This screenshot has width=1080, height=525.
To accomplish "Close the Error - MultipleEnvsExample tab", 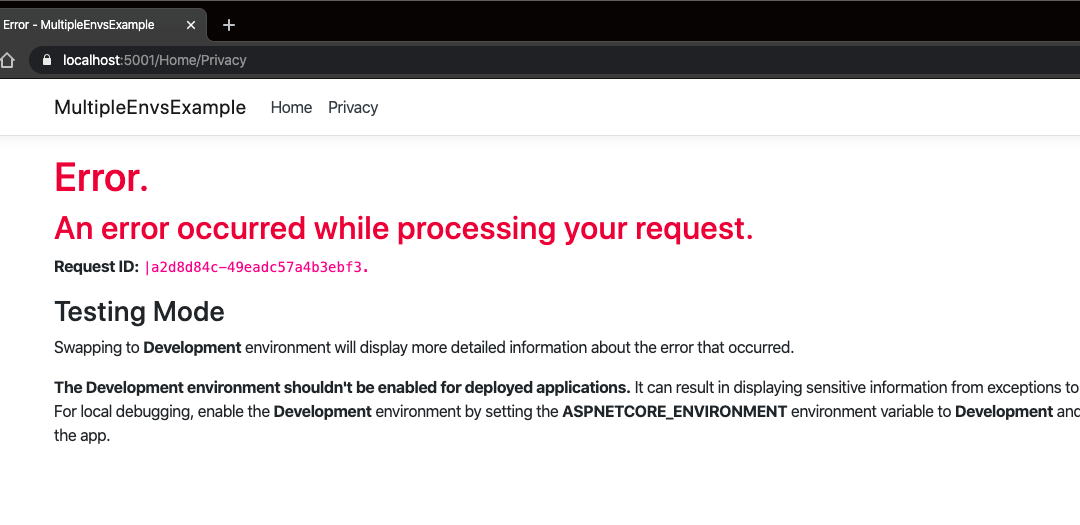I will click(x=191, y=25).
